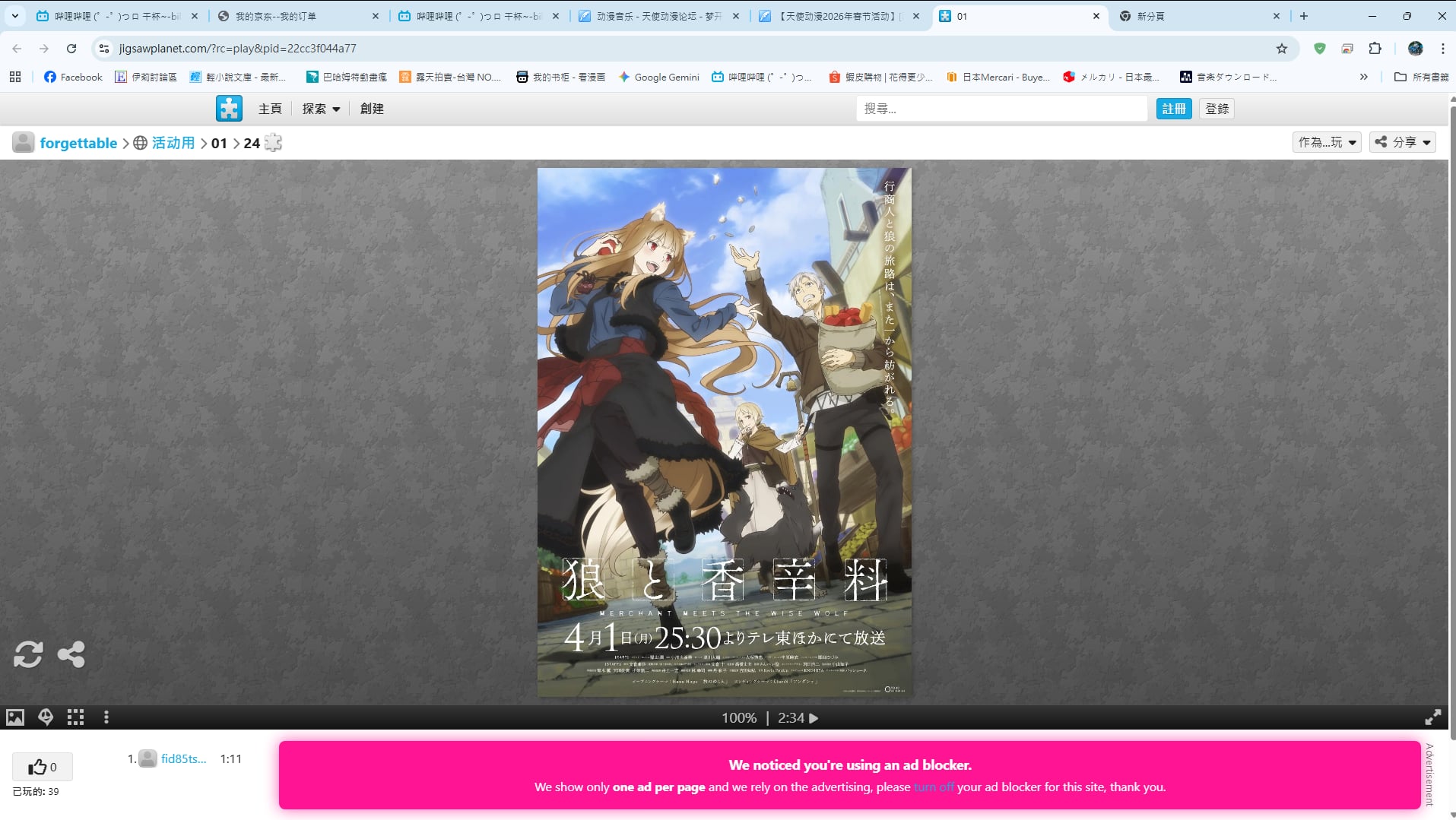1456x820 pixels.
Task: Arrange pieces using the grid icon
Action: [x=75, y=717]
